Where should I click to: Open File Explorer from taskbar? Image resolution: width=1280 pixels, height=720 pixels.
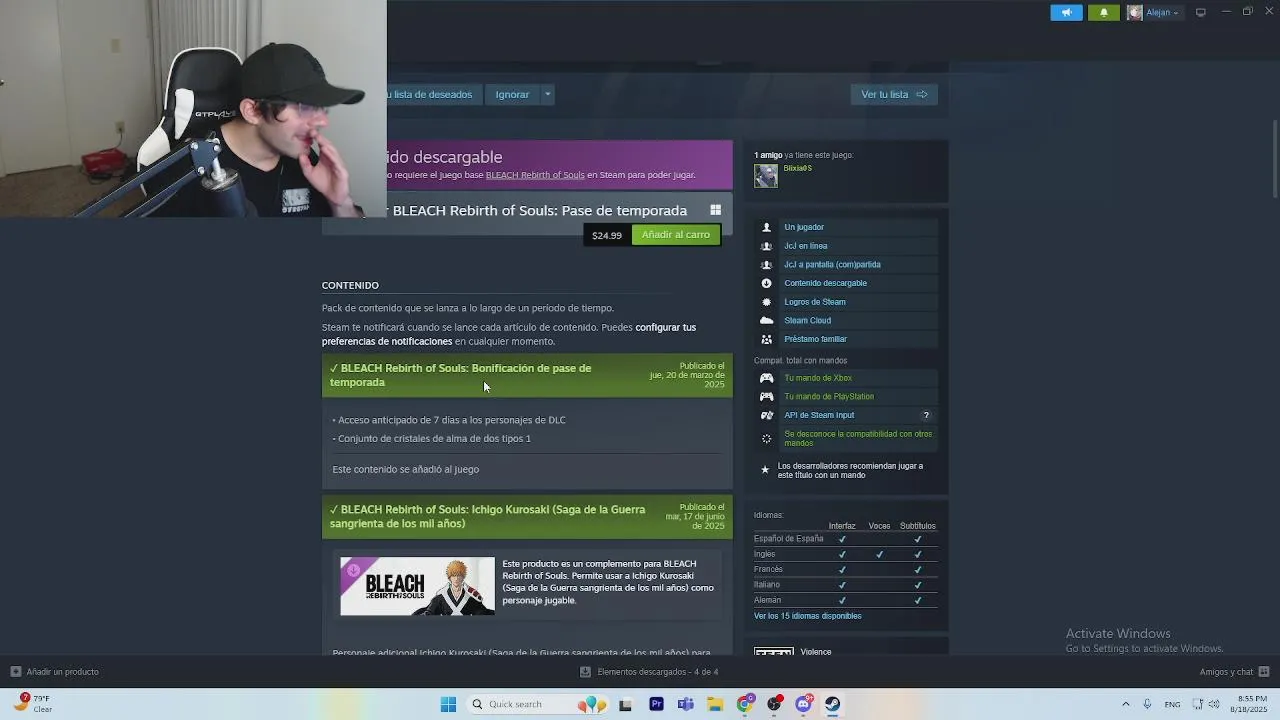tap(715, 704)
